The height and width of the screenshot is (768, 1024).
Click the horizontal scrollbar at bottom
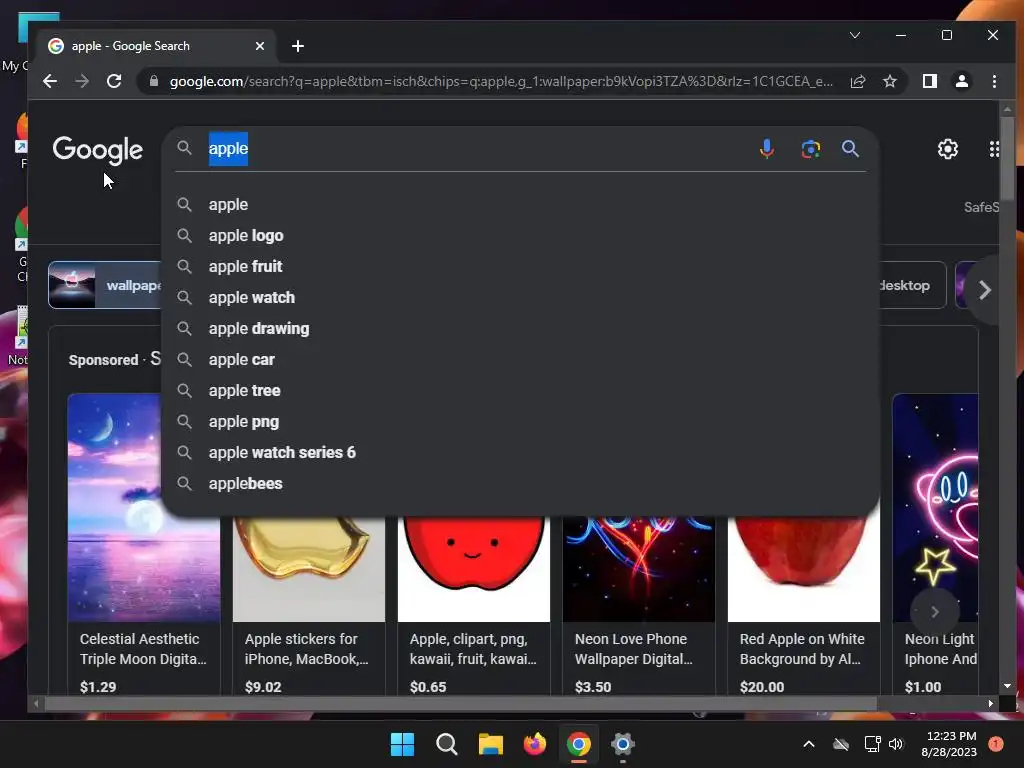tap(460, 703)
